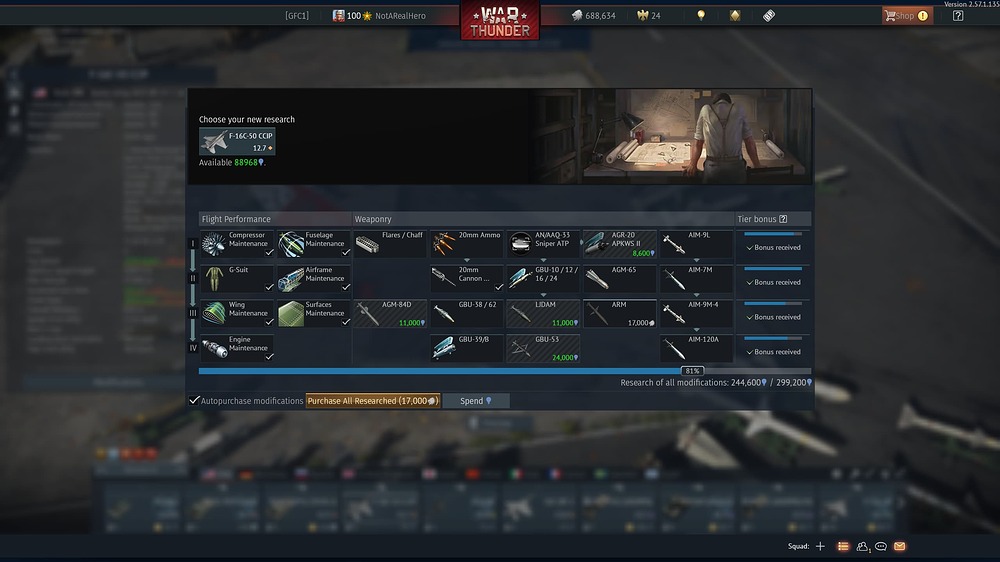This screenshot has width=1000, height=562.
Task: Toggle Autopurchase modifications checkbox
Action: [x=195, y=401]
